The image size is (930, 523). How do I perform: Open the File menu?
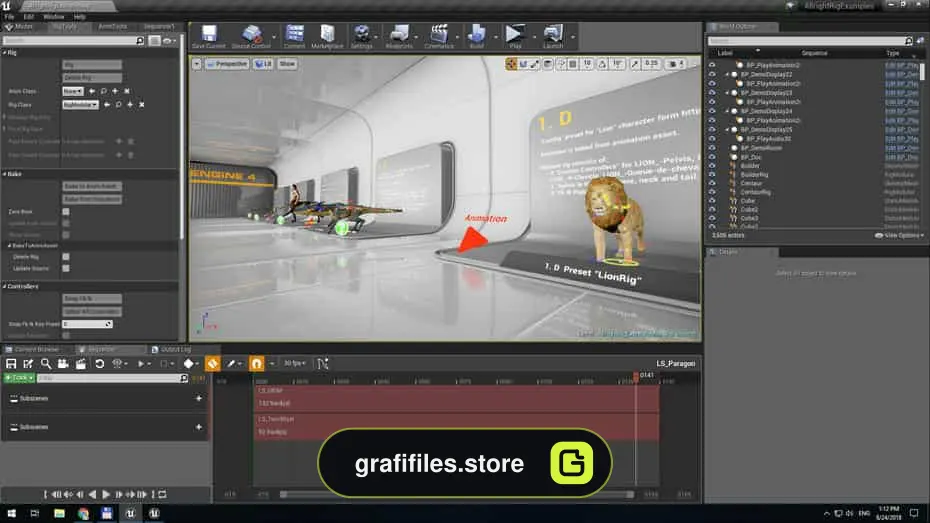point(9,17)
